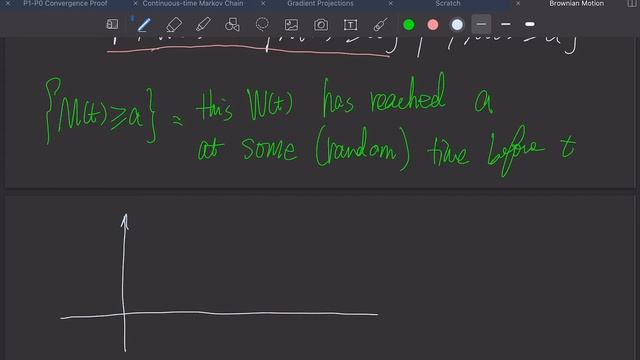Choose the light blue pen color
Image resolution: width=640 pixels, height=360 pixels.
[x=457, y=24]
